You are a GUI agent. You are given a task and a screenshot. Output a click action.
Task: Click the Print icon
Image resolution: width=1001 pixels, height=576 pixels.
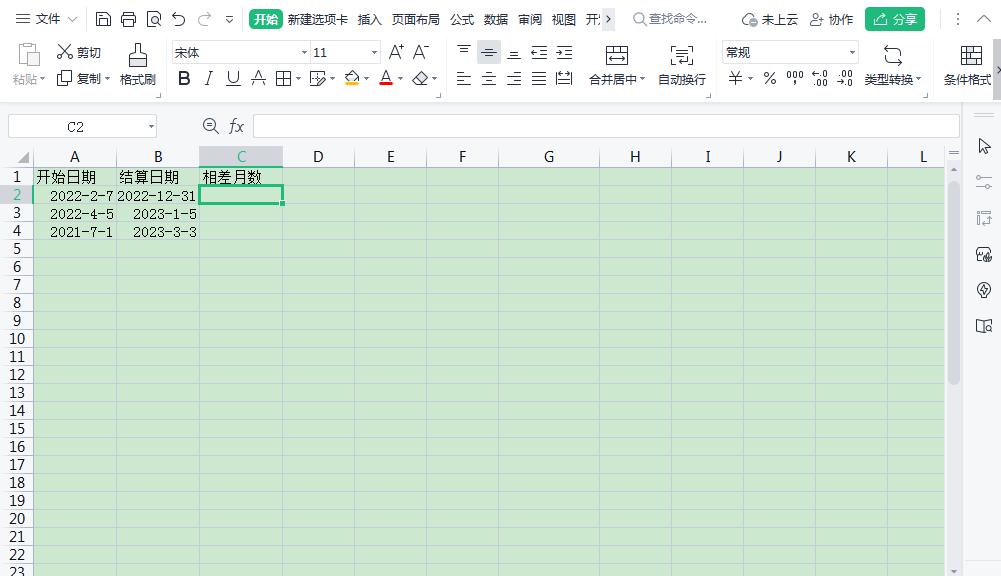pyautogui.click(x=128, y=19)
